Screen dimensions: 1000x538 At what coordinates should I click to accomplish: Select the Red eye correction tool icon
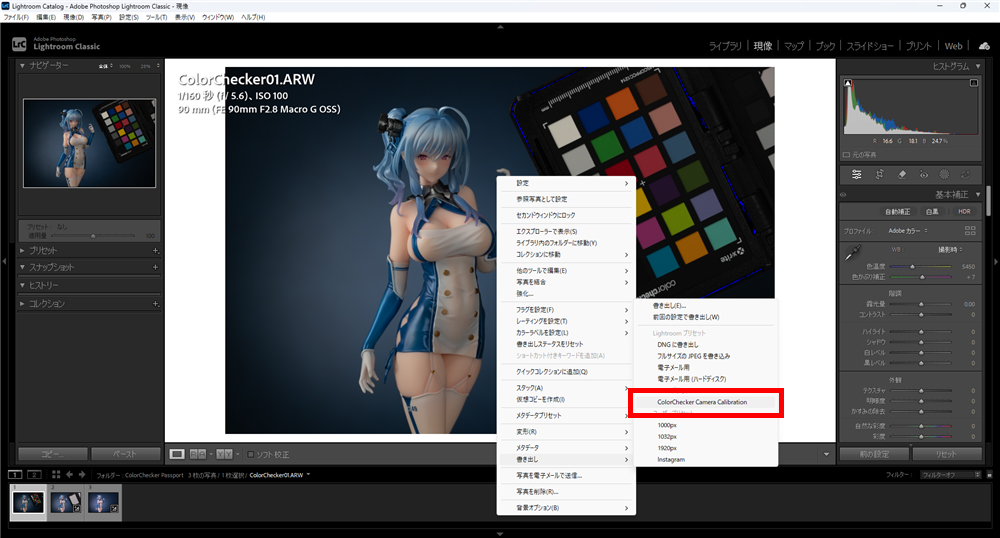coord(923,175)
